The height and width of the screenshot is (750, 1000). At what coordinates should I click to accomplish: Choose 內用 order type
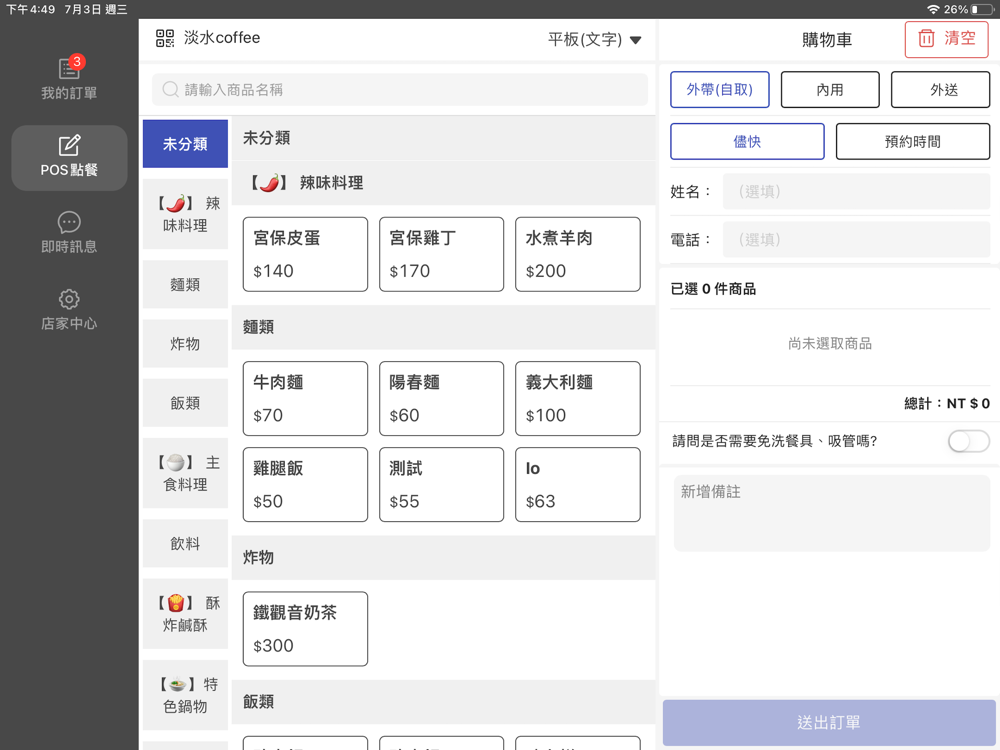(830, 90)
